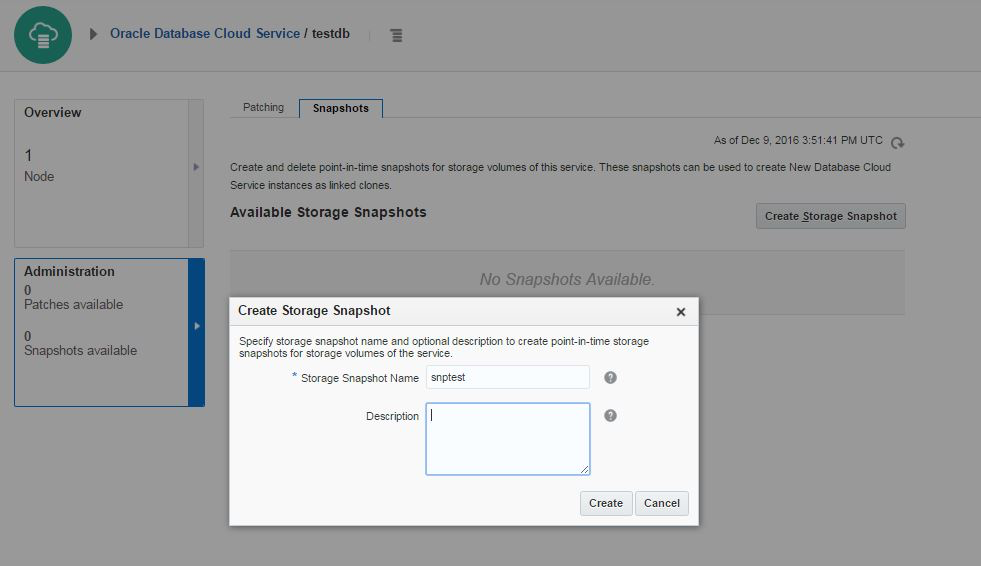Expand the triangle beside Oracle Database Cloud Service
Screen dimensions: 981x566
pos(94,34)
